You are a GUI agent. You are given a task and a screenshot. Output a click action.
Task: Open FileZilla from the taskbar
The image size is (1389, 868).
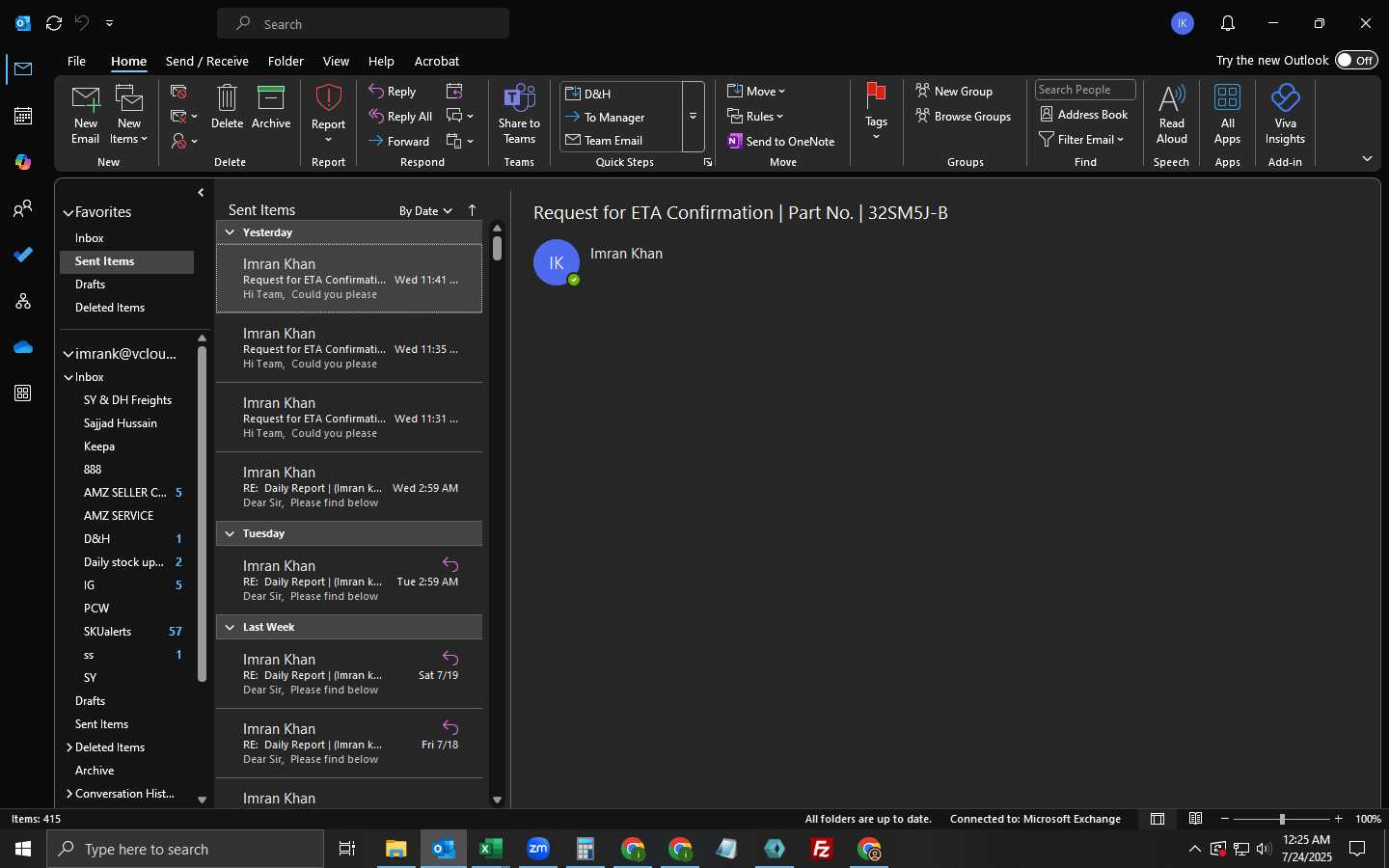pyautogui.click(x=822, y=849)
